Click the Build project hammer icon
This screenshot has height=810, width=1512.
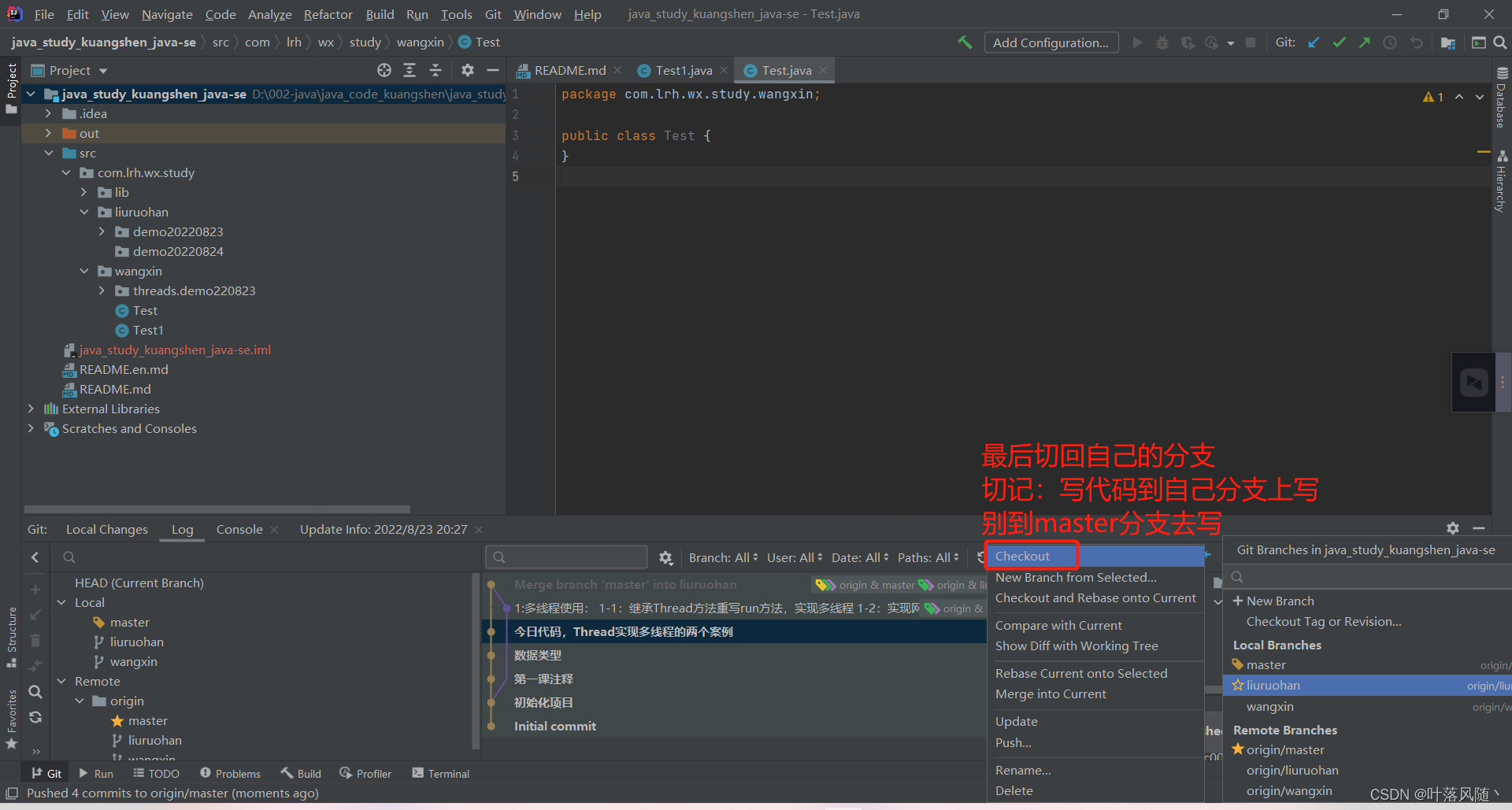point(965,43)
